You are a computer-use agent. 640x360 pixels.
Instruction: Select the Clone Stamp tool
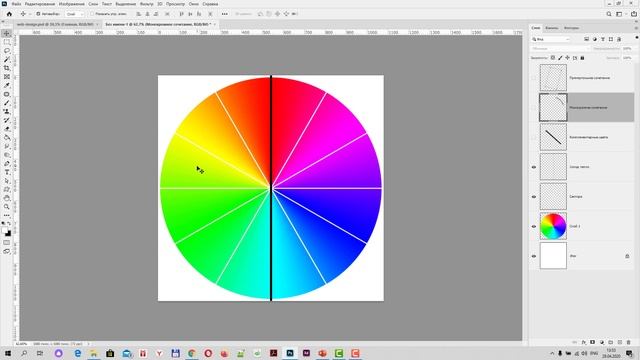pyautogui.click(x=7, y=111)
